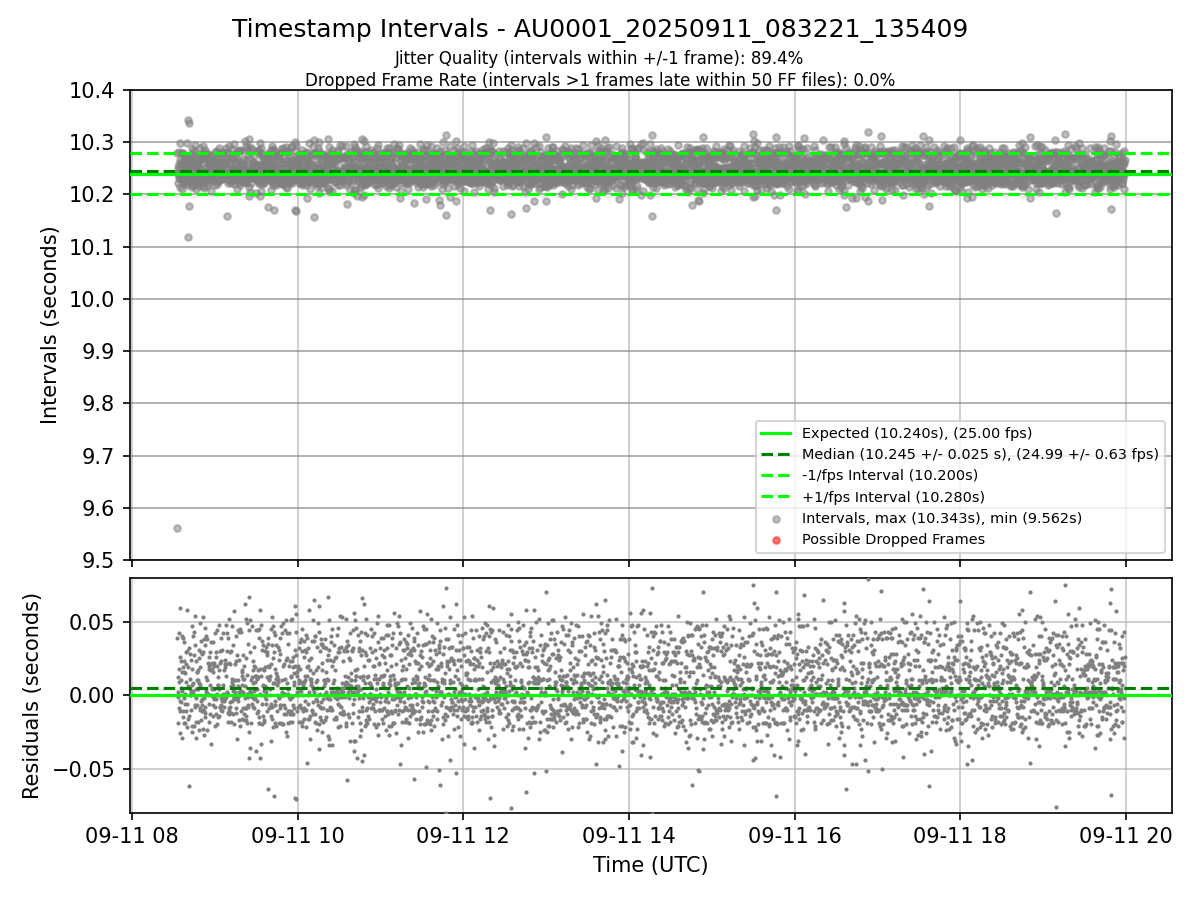Viewport: 1200px width, 900px height.
Task: Click the plot title 'Timestamp Intervals - AU0001_20250911_083221_135409'
Action: (x=600, y=29)
